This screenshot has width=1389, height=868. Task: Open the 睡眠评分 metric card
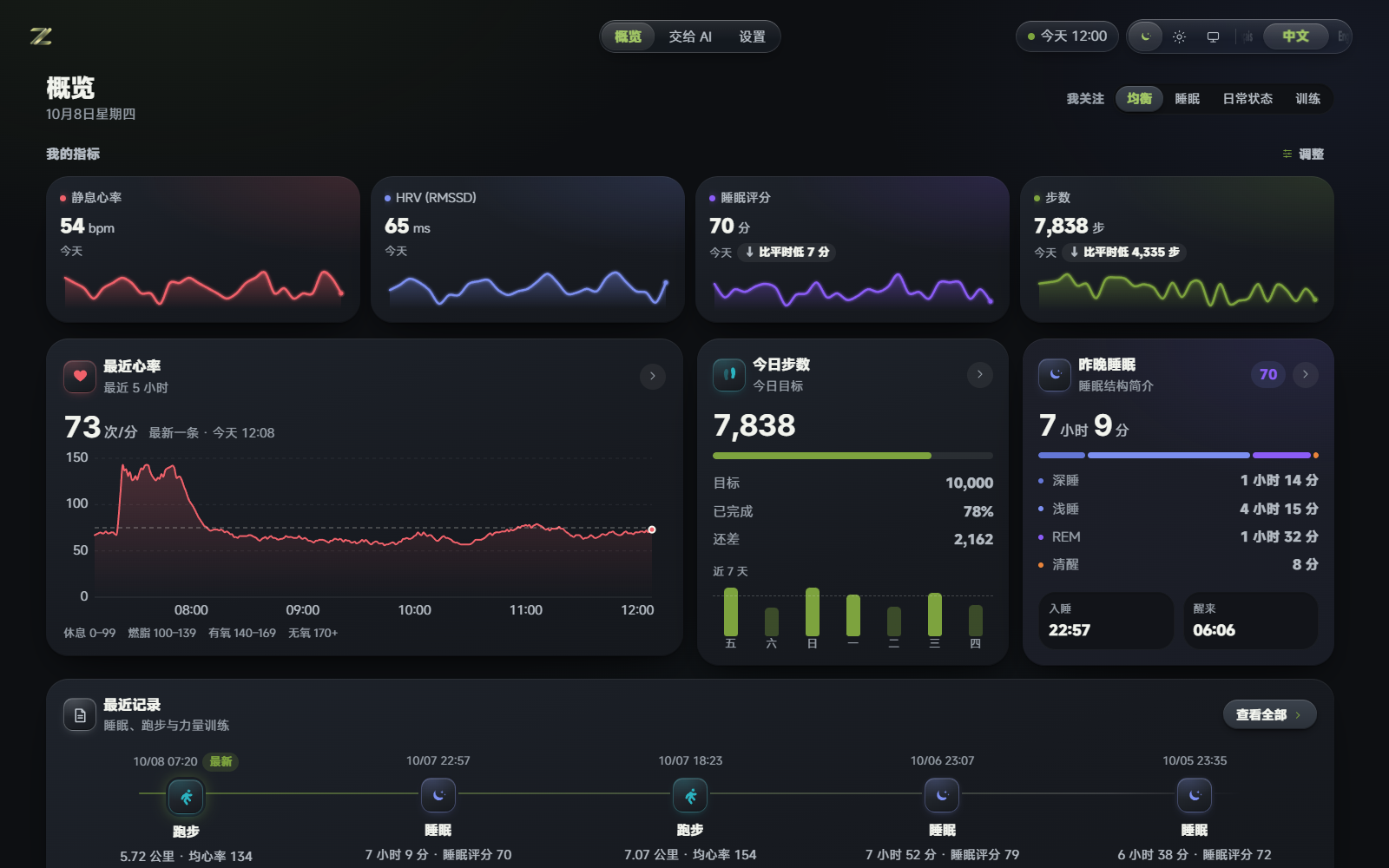point(852,249)
